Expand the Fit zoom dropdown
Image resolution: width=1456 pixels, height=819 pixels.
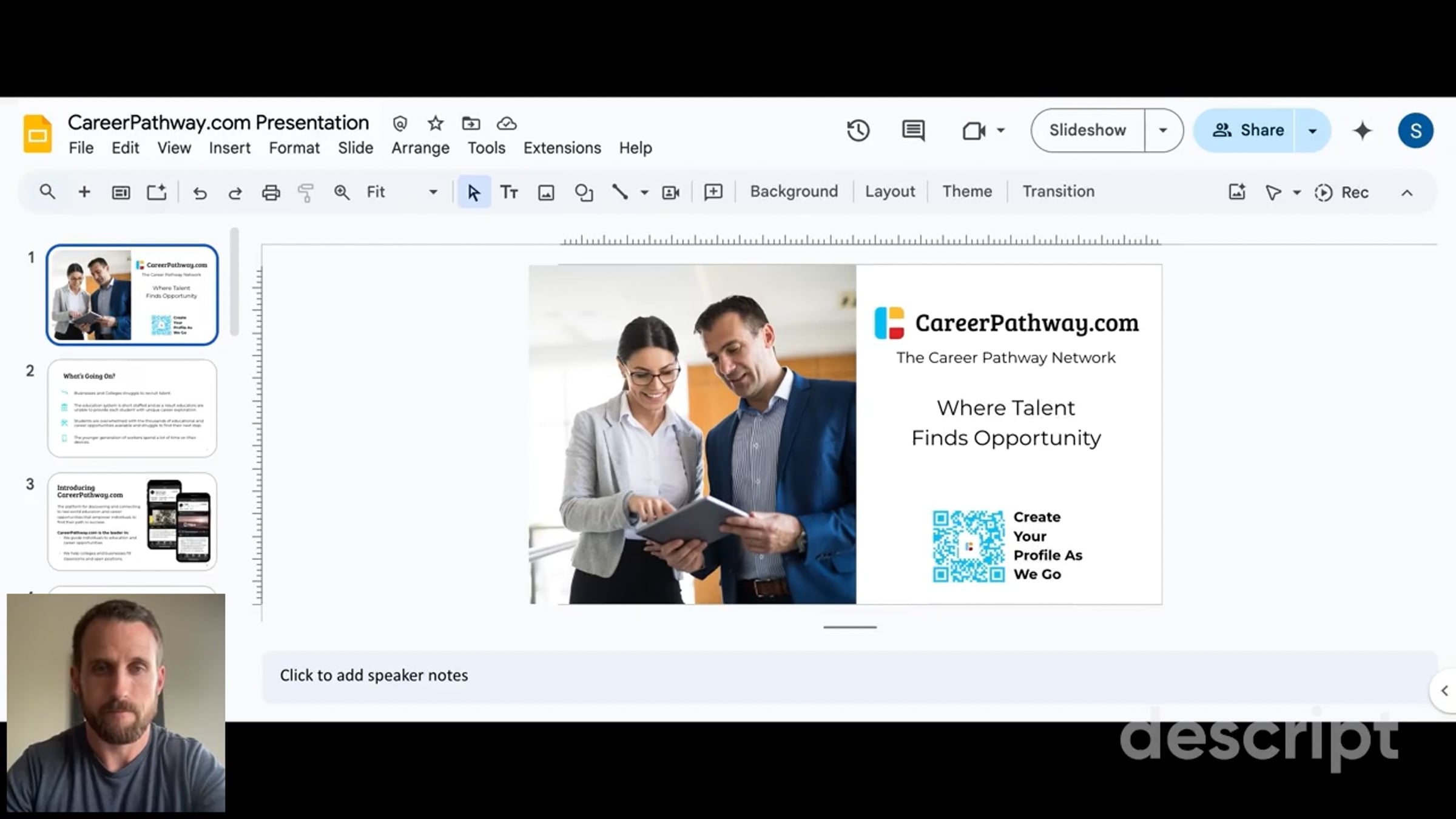[433, 192]
